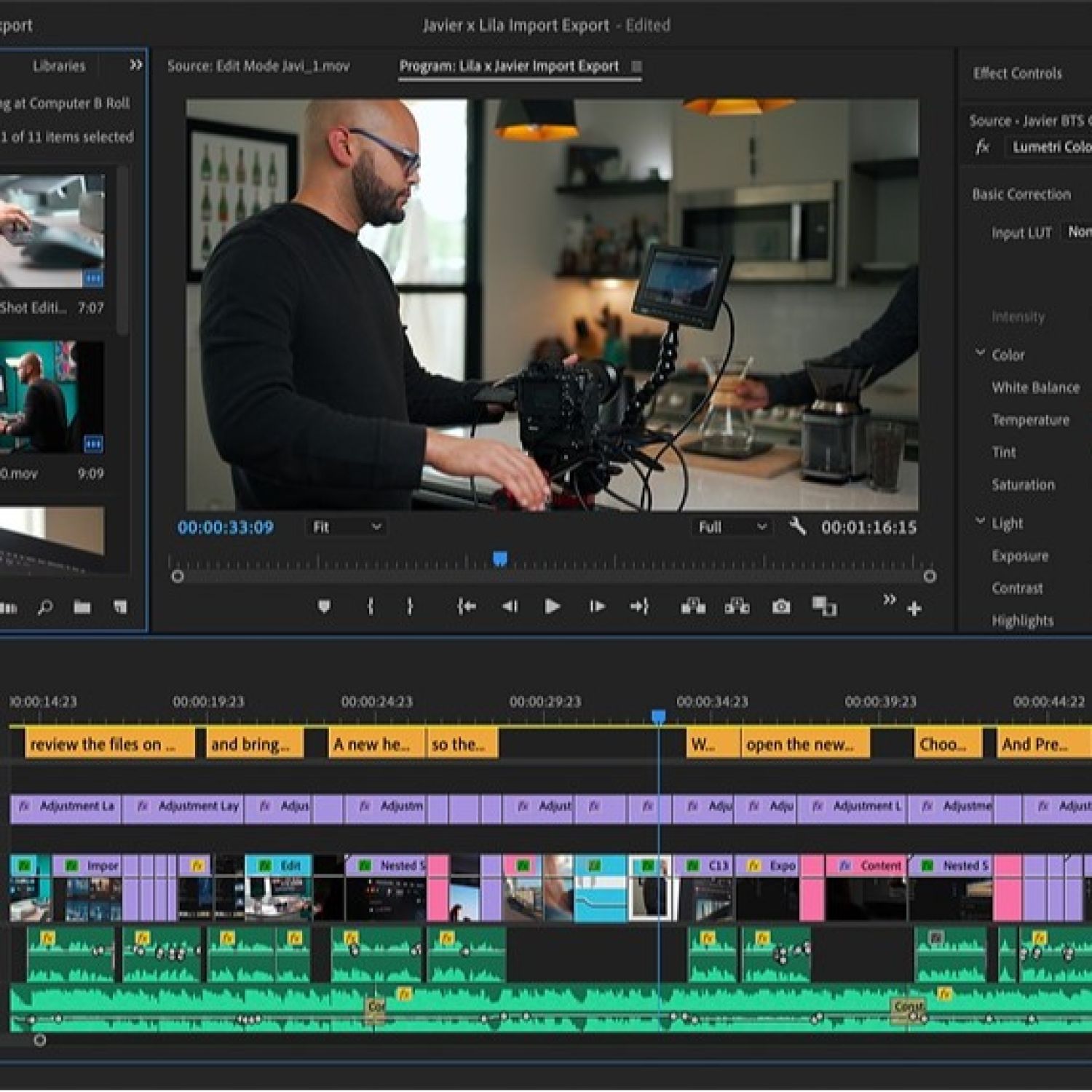Open the Full playback resolution dropdown

[732, 527]
